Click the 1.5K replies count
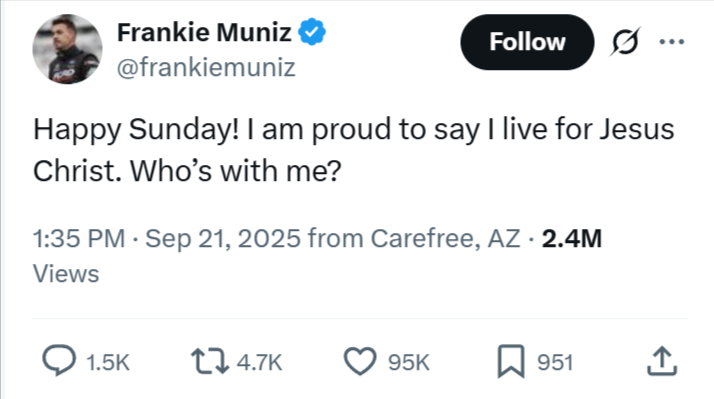 coord(108,363)
